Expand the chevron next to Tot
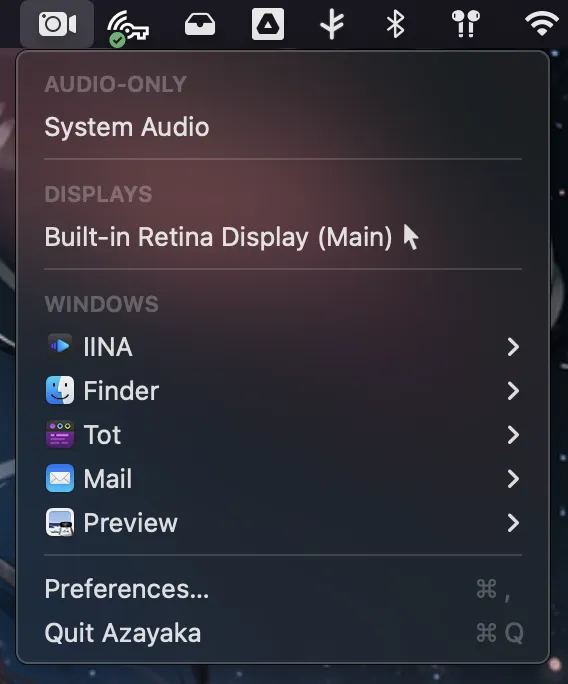 coord(513,435)
